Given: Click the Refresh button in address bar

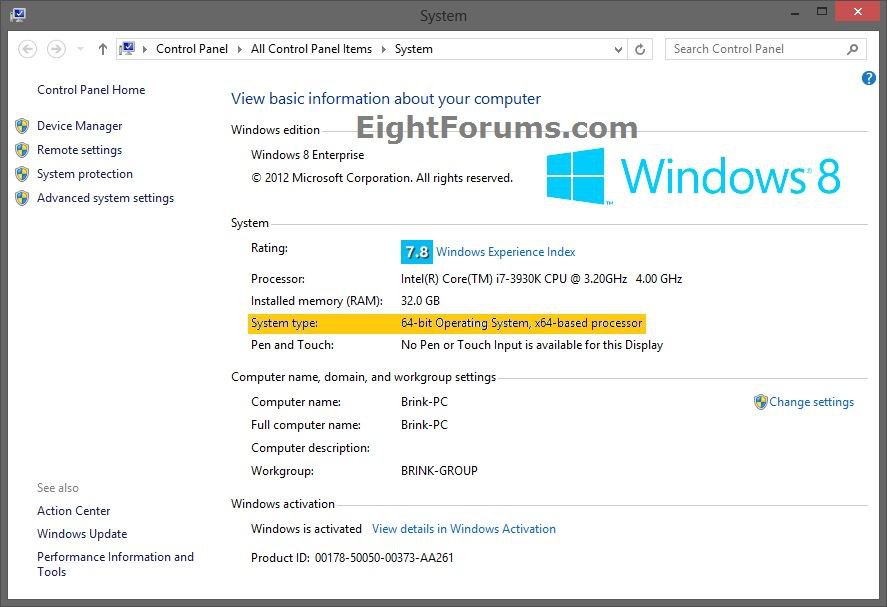Looking at the screenshot, I should click(641, 49).
